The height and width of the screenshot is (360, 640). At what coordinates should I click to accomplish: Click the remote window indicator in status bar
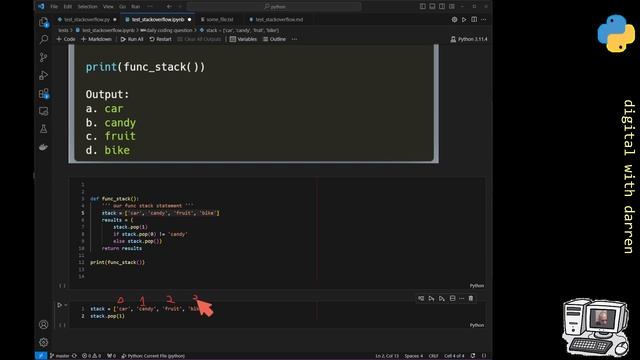tap(41, 356)
